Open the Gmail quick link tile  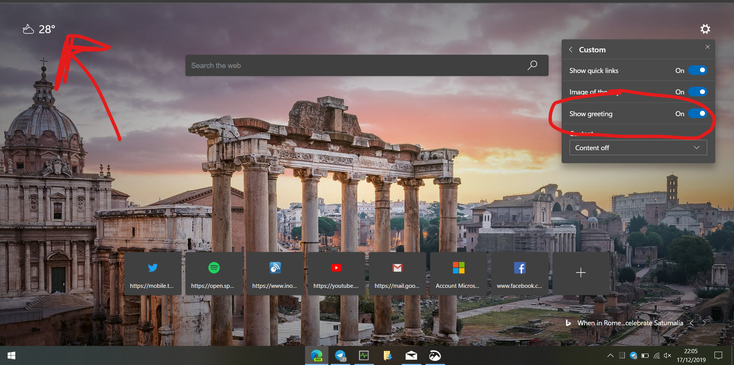(397, 274)
